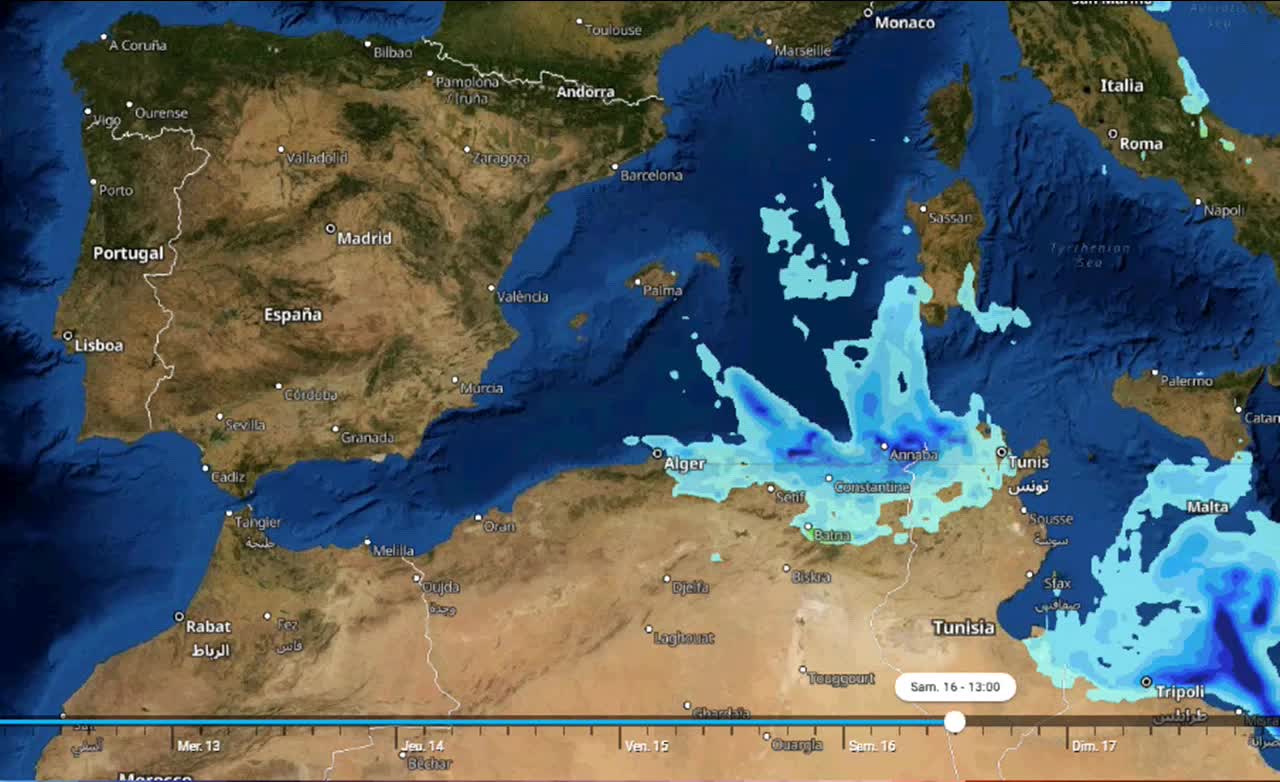The height and width of the screenshot is (782, 1280).
Task: Click the Zaragoza city label
Action: pos(501,158)
